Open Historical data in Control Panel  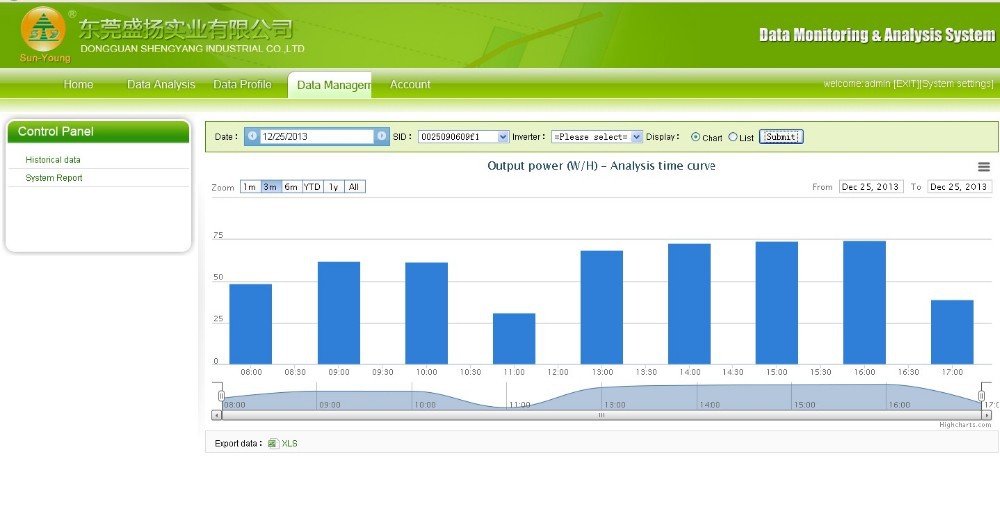click(53, 160)
